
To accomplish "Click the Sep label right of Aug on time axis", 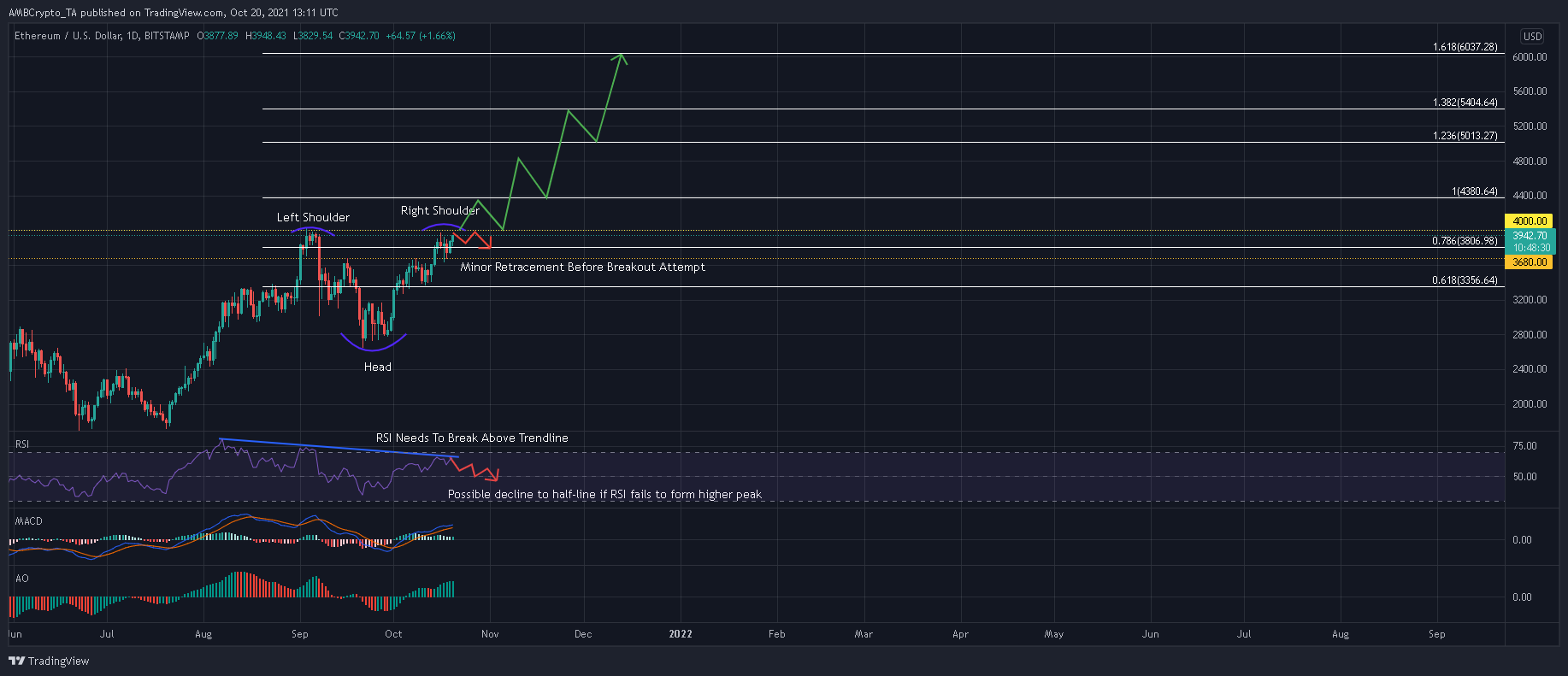I will (x=1437, y=634).
